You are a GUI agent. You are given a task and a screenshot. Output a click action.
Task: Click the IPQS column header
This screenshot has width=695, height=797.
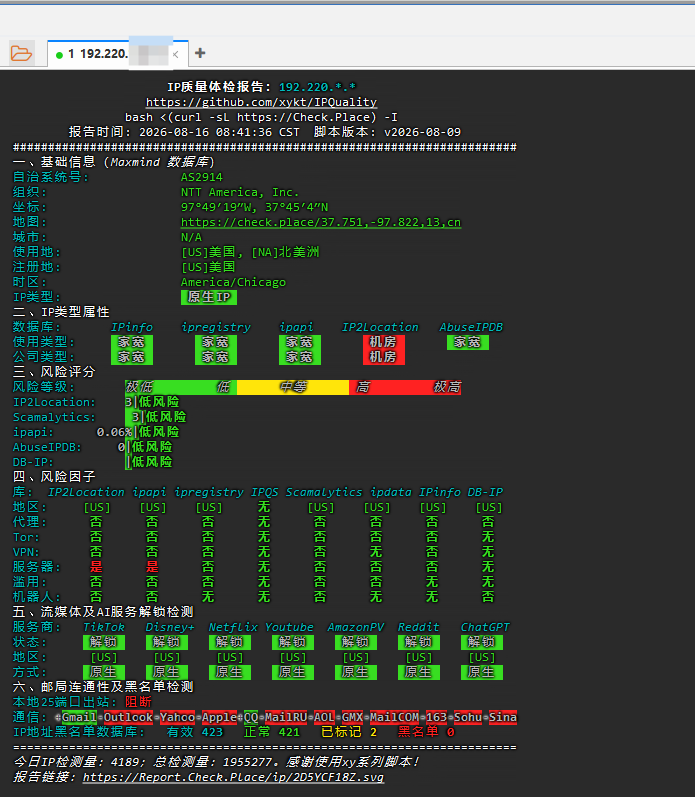(x=264, y=493)
